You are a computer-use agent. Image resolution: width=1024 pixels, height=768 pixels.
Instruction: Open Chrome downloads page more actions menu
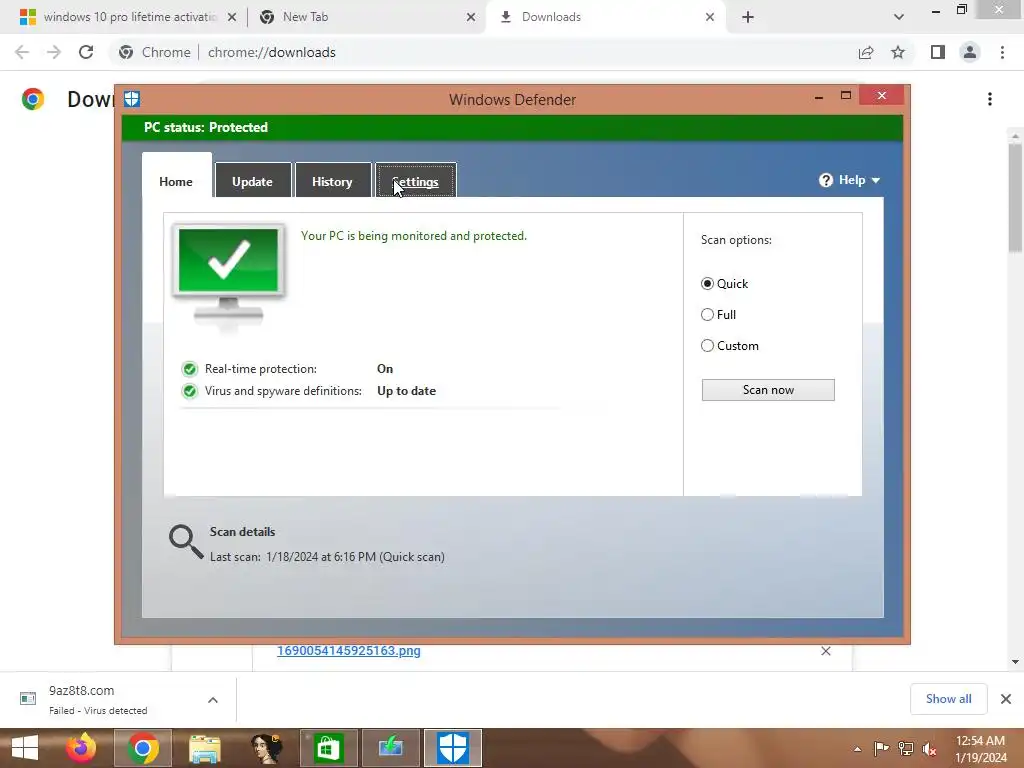coord(990,99)
